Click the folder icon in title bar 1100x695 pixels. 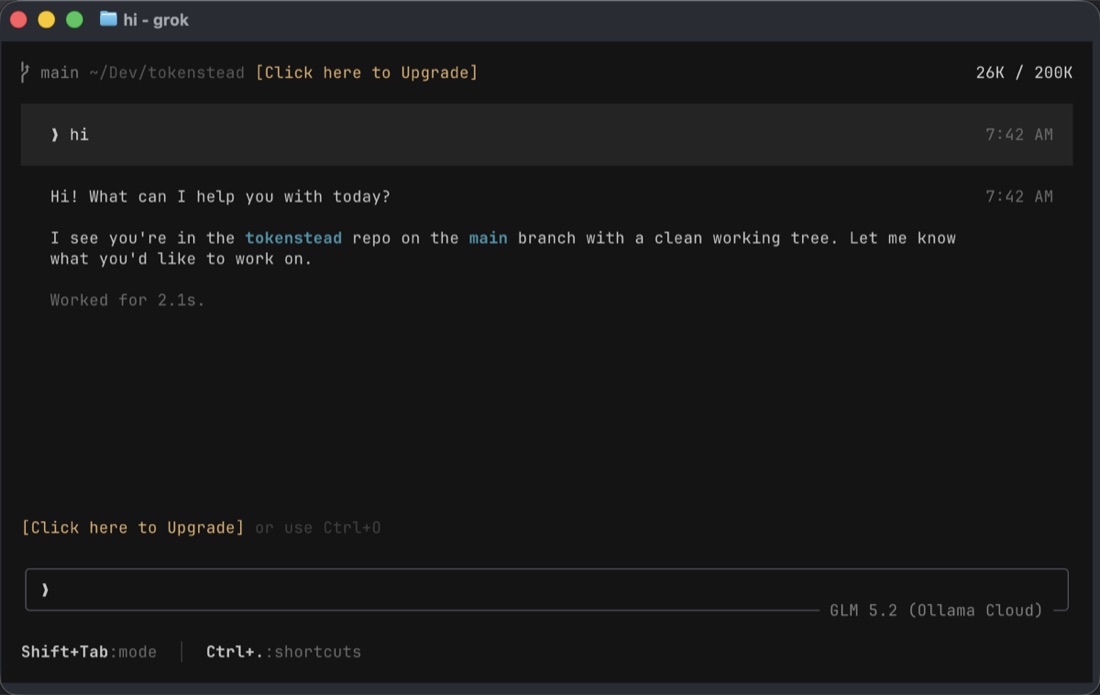click(108, 19)
